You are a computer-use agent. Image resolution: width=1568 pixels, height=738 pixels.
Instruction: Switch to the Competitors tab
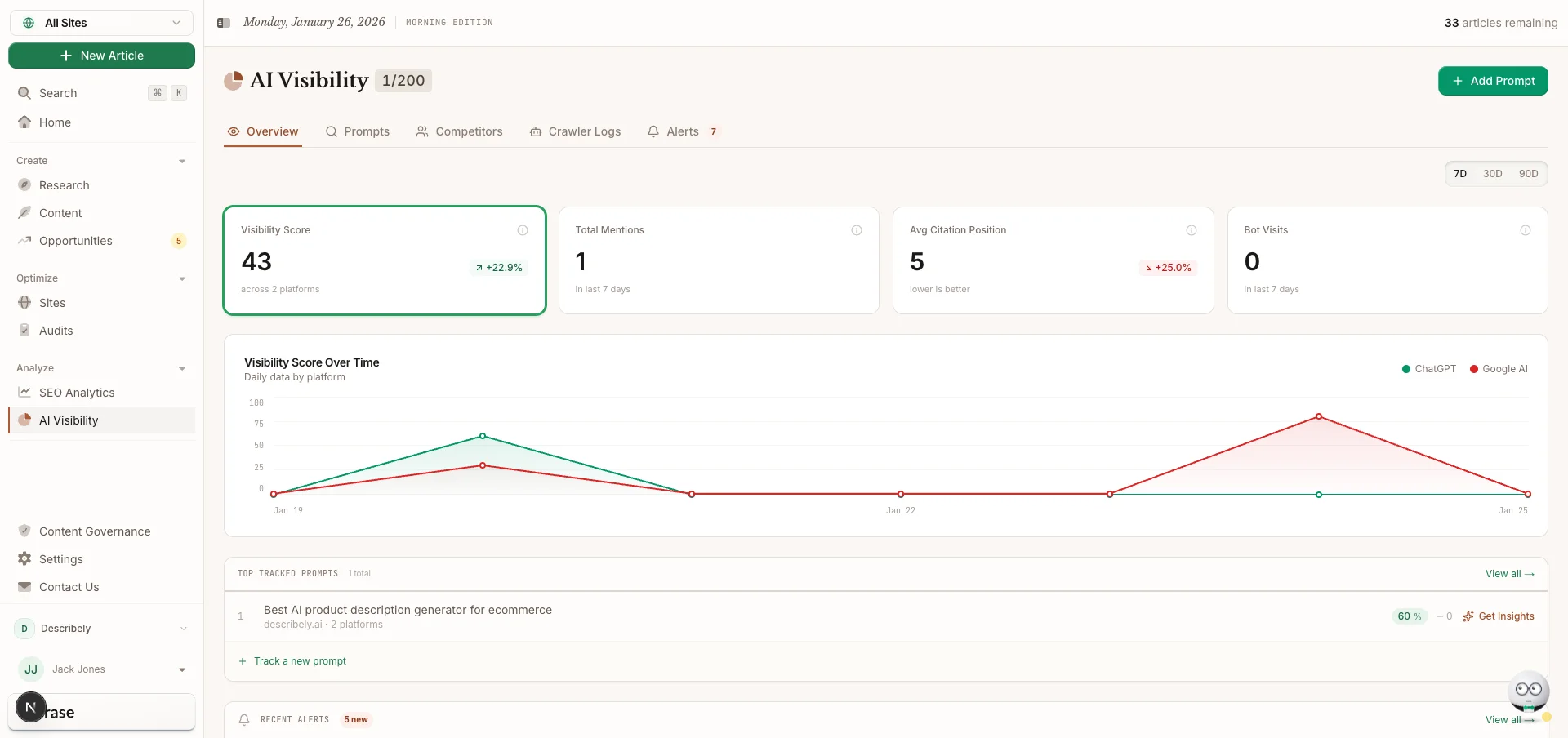tap(459, 131)
